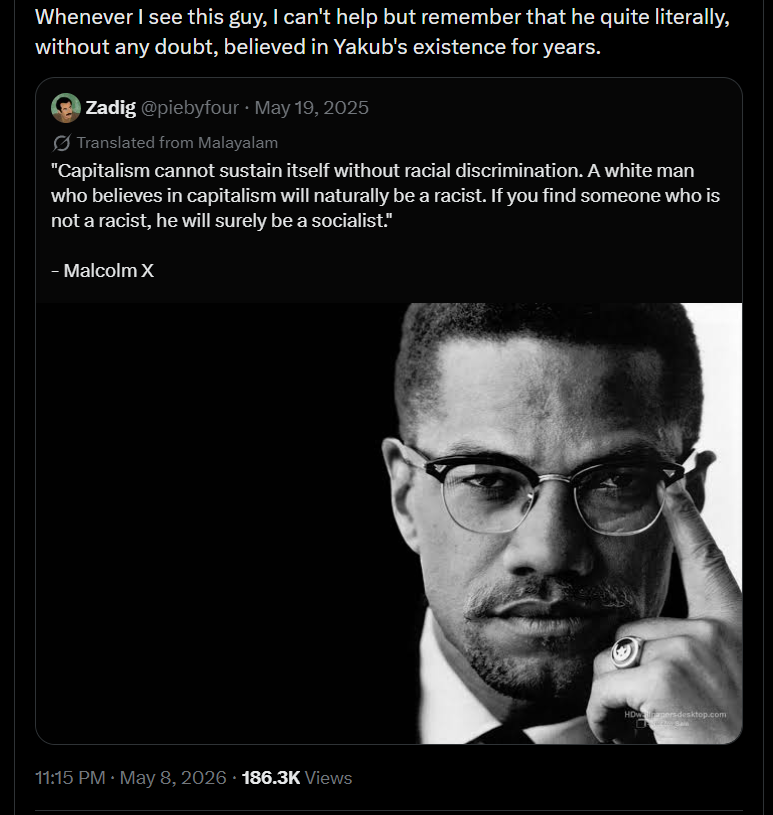Click the May 19, 2025 post date
The image size is (773, 815).
pos(311,108)
